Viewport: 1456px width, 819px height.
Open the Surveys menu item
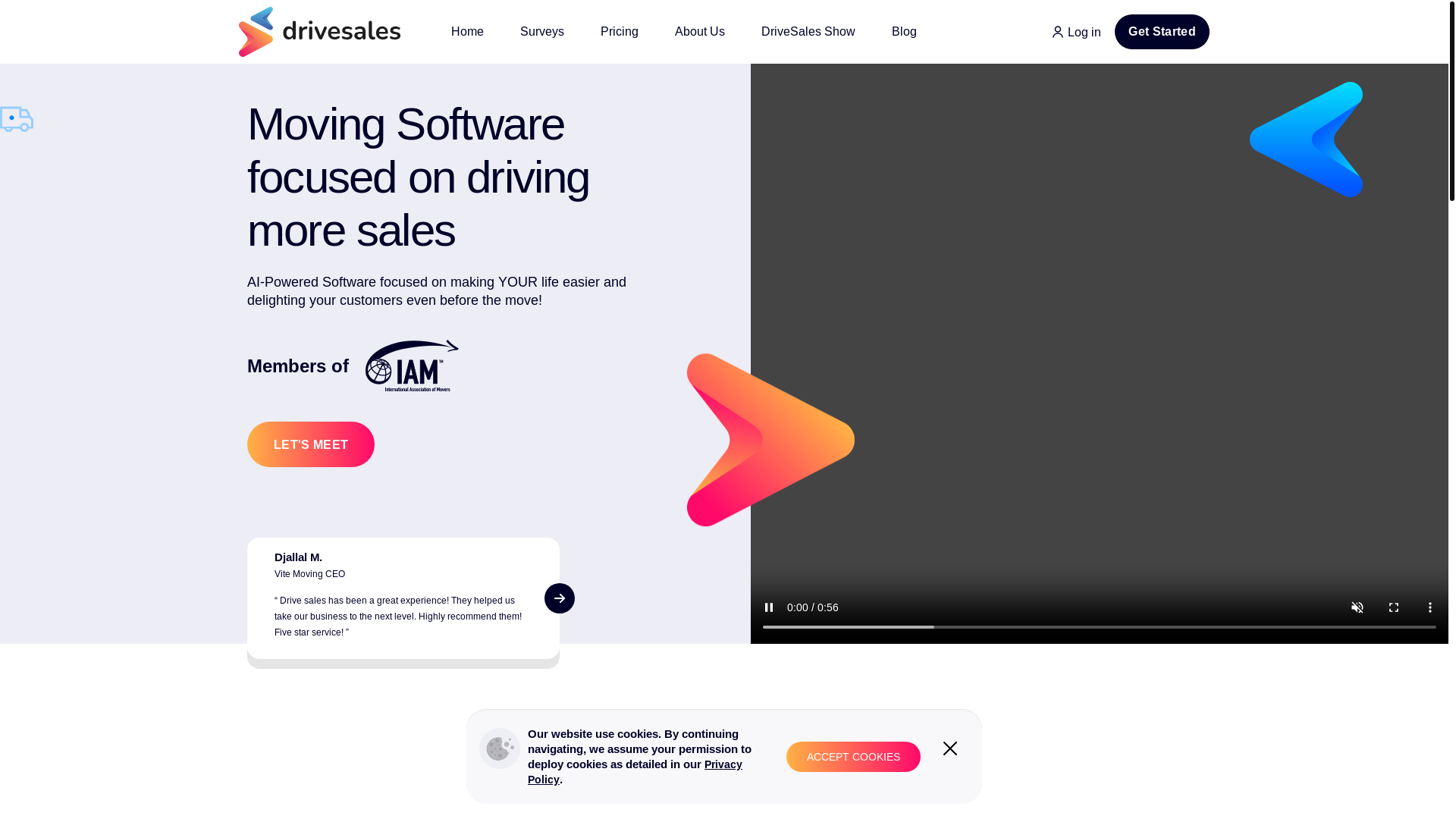542,32
